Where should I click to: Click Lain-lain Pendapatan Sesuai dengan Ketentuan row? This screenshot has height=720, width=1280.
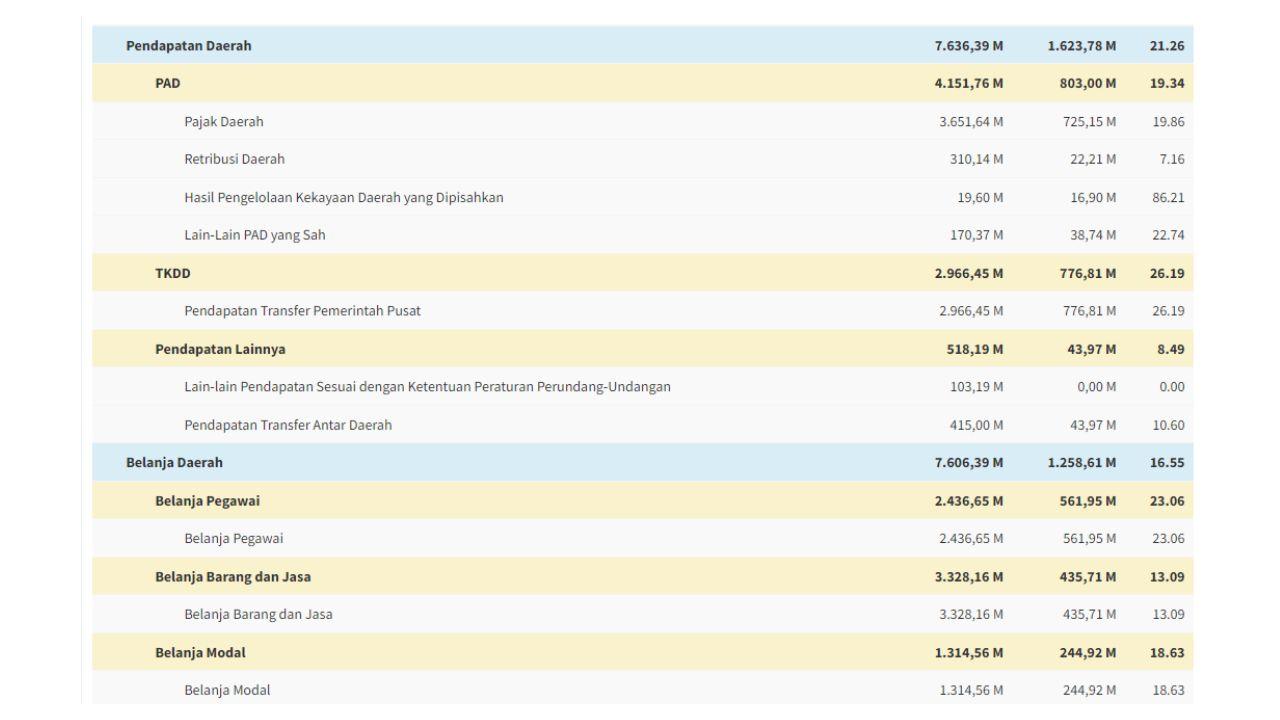(427, 387)
